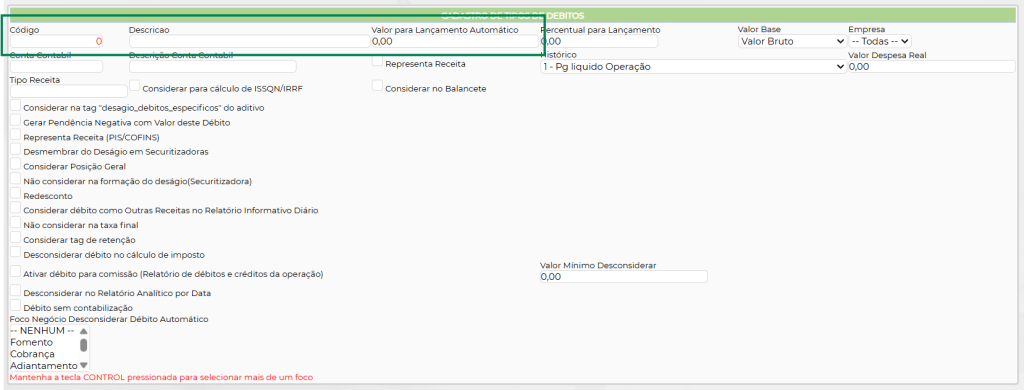Viewport: 1024px width, 390px height.
Task: Click the Descricao text field
Action: click(x=249, y=41)
